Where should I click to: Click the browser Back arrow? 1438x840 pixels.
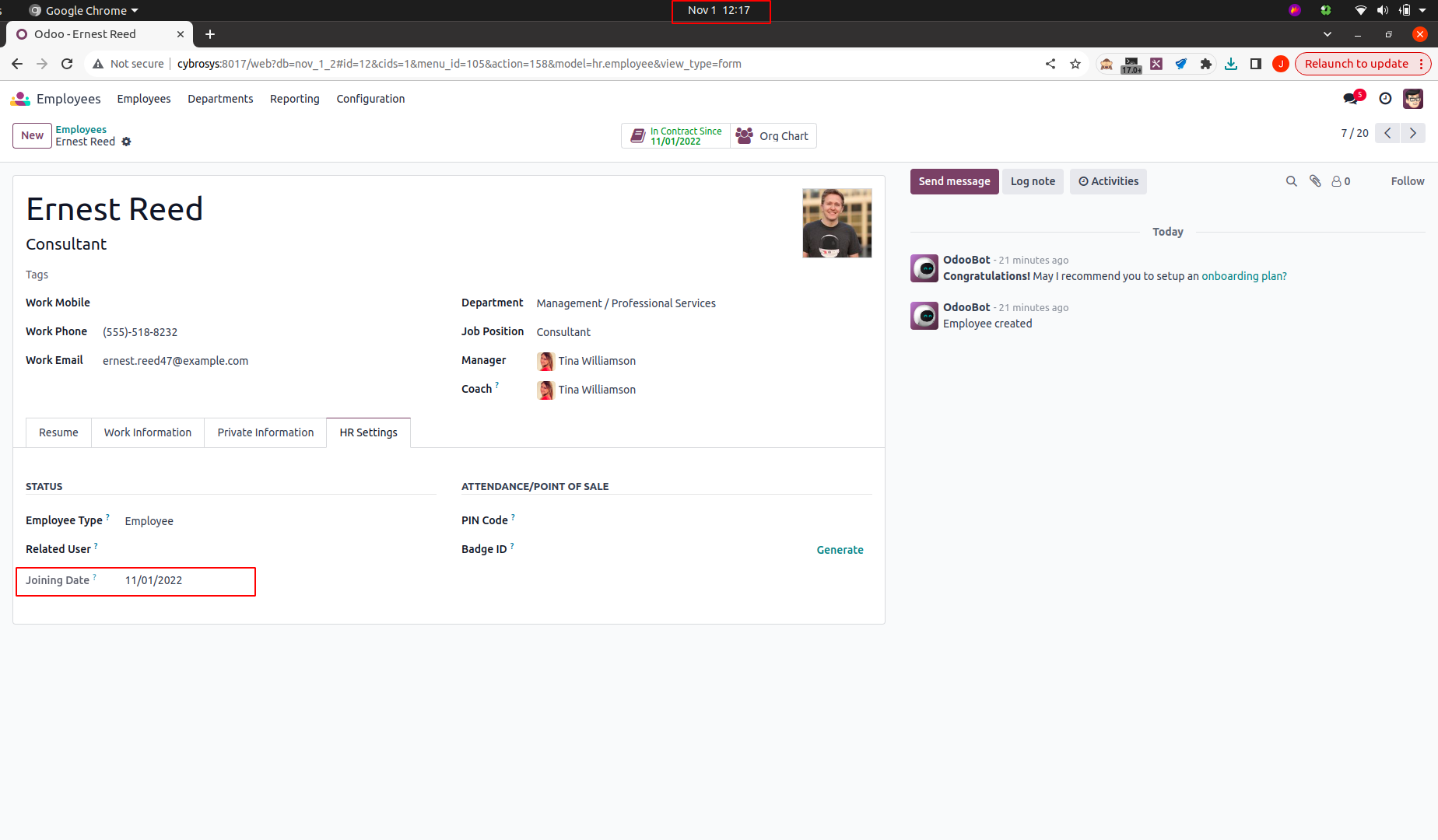[17, 64]
